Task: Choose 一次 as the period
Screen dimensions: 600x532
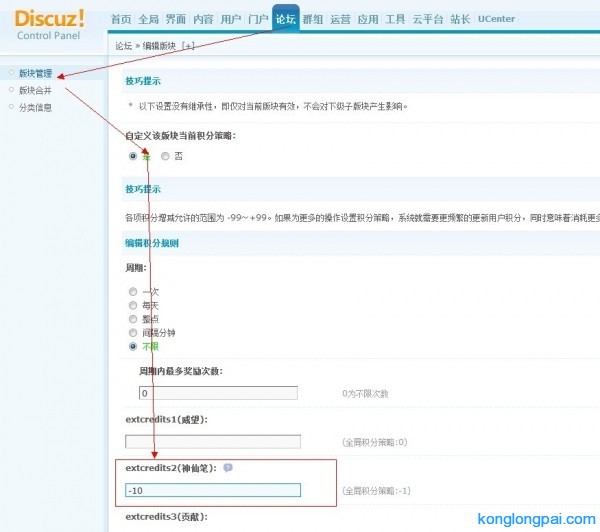Action: [x=133, y=291]
